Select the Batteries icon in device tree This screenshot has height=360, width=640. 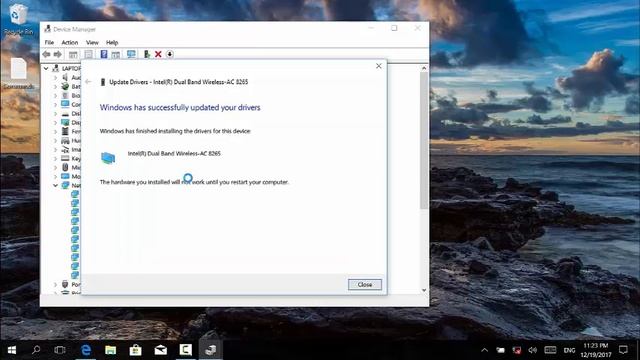(65, 86)
